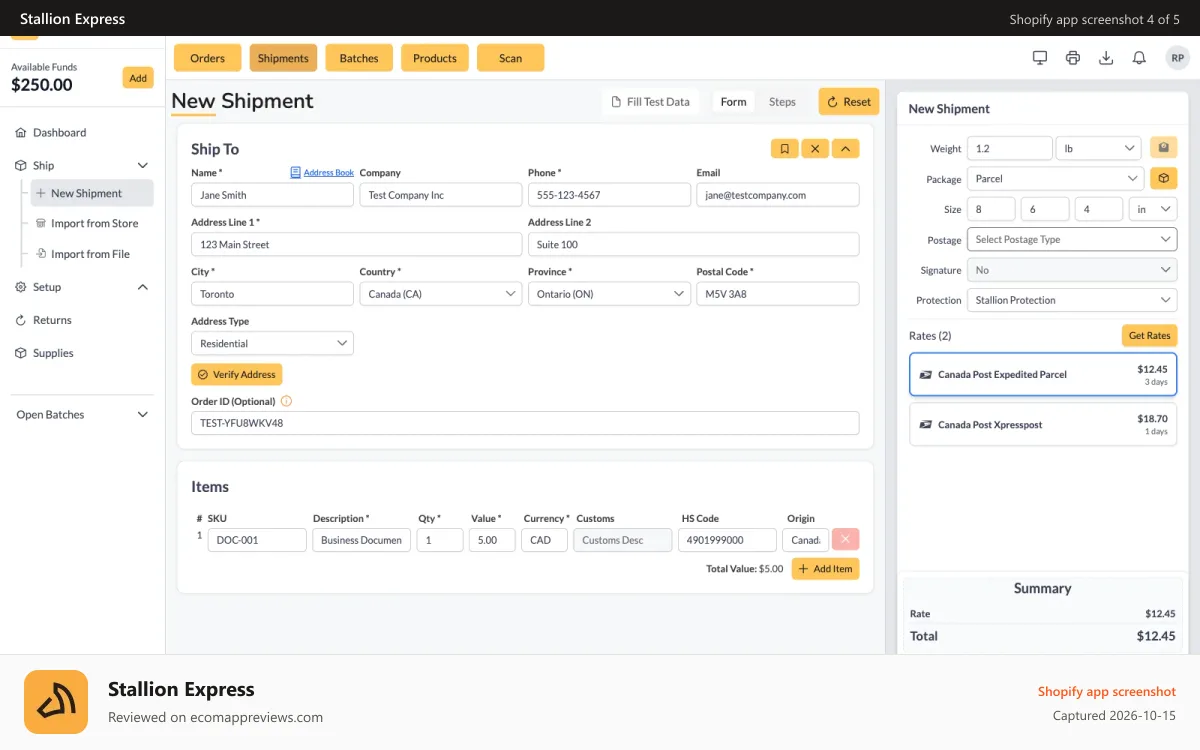Clear Ship To with the X icon
Viewport: 1200px width, 750px height.
click(815, 149)
